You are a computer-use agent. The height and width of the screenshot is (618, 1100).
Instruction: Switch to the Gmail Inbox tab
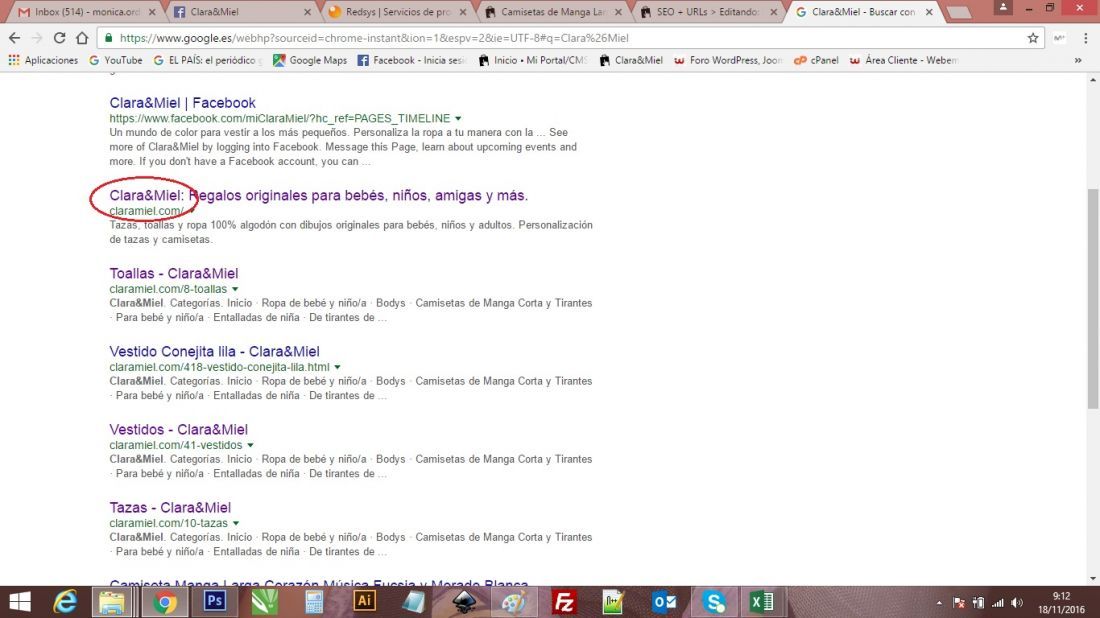point(87,12)
